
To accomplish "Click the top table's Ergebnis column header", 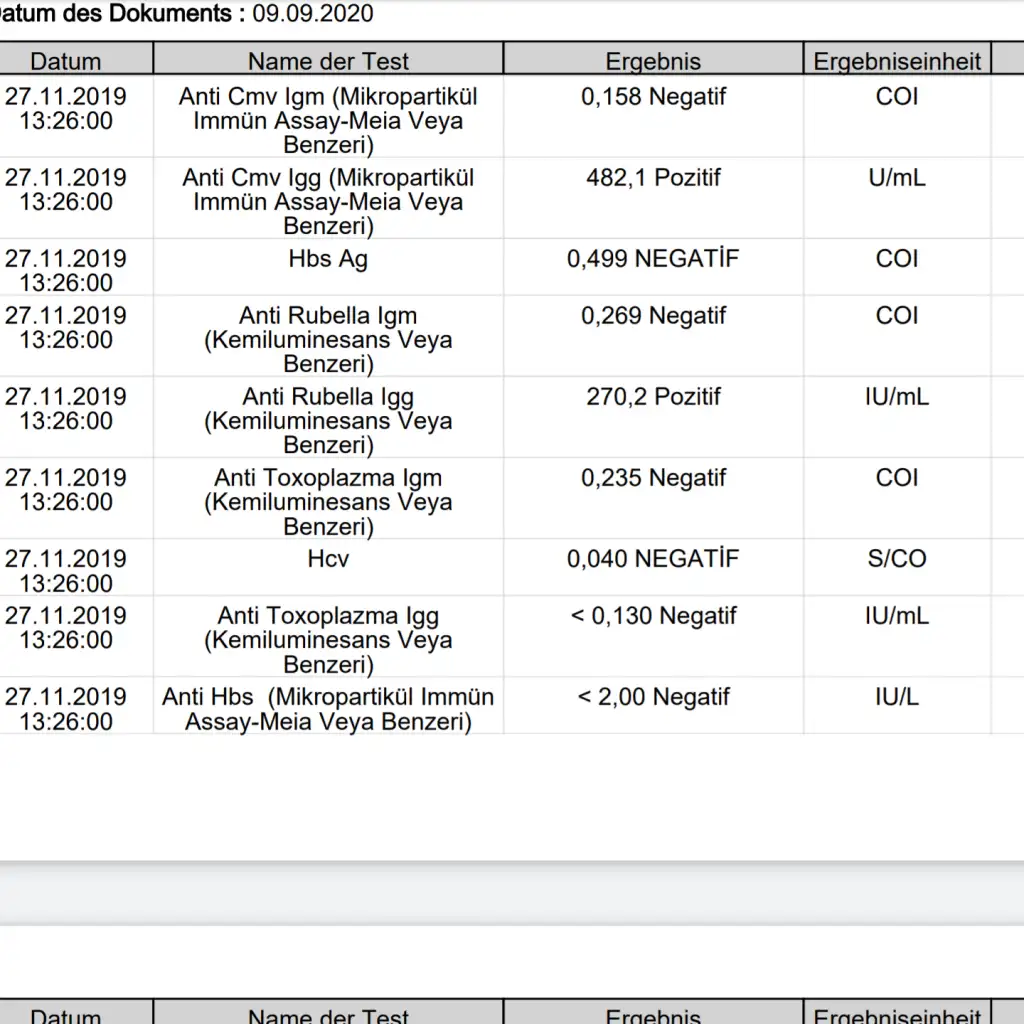I will pyautogui.click(x=653, y=61).
